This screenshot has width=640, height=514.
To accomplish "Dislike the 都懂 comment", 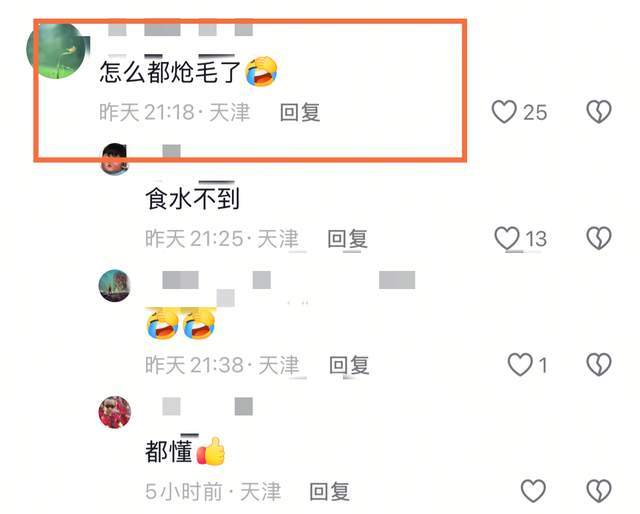I will pos(599,490).
